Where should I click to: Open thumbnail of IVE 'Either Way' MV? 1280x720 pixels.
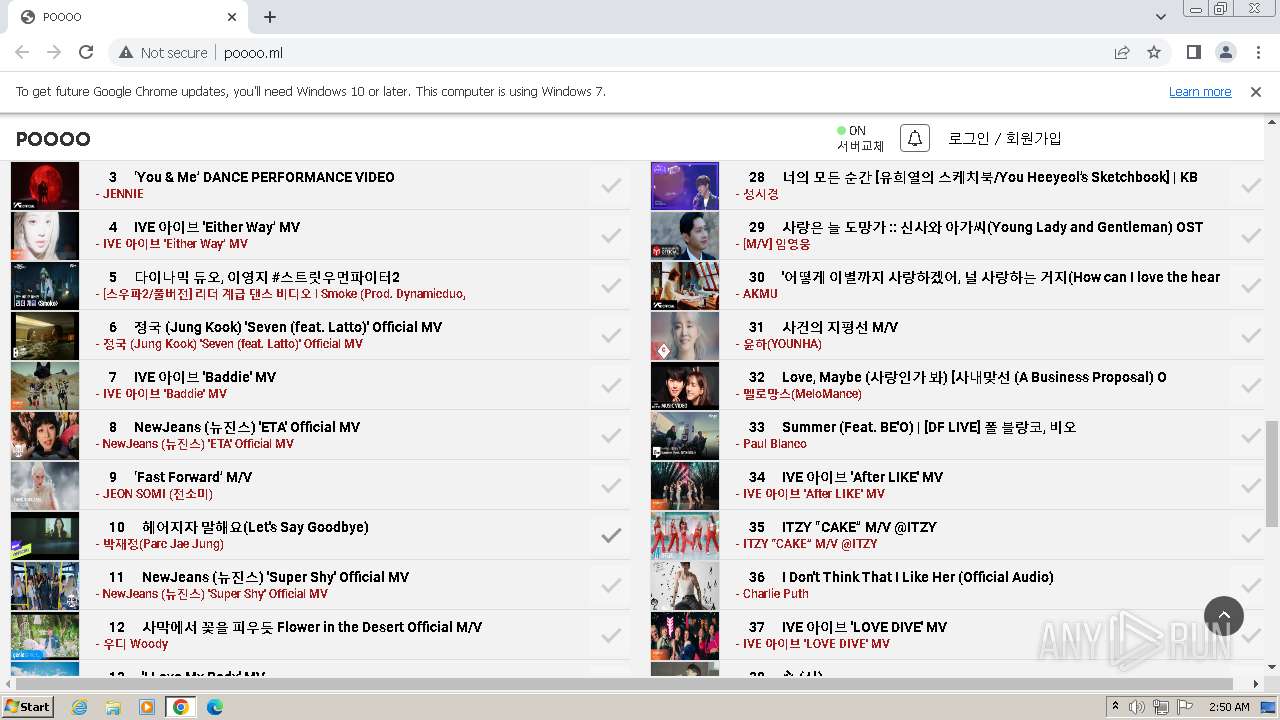[x=45, y=236]
